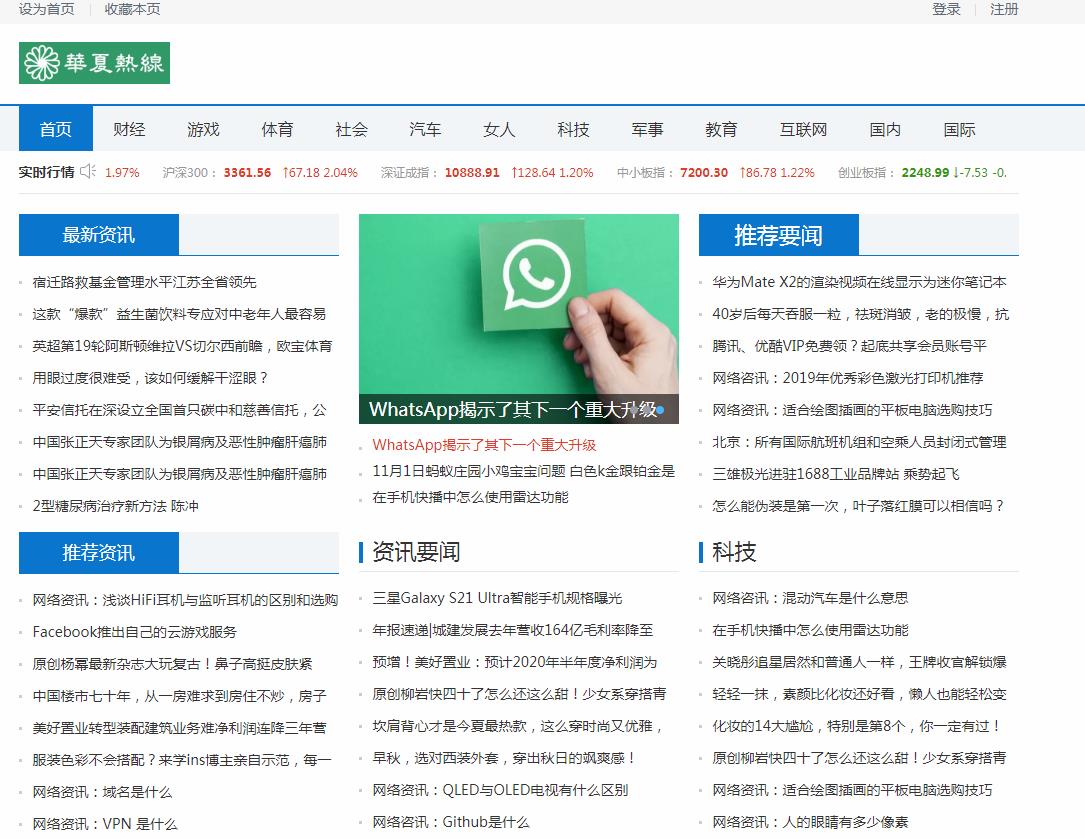Open article 怎么能伪装是第一次
This screenshot has height=839, width=1085.
pos(858,505)
